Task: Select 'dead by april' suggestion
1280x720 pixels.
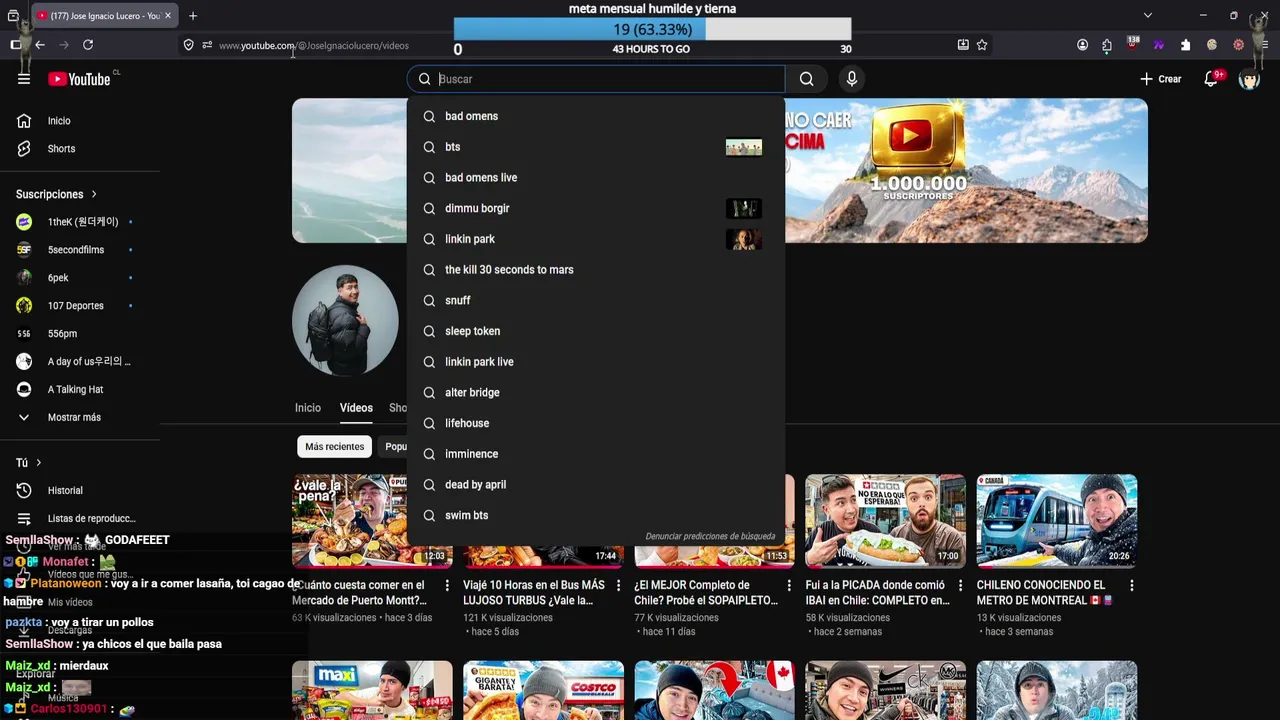Action: [596, 484]
